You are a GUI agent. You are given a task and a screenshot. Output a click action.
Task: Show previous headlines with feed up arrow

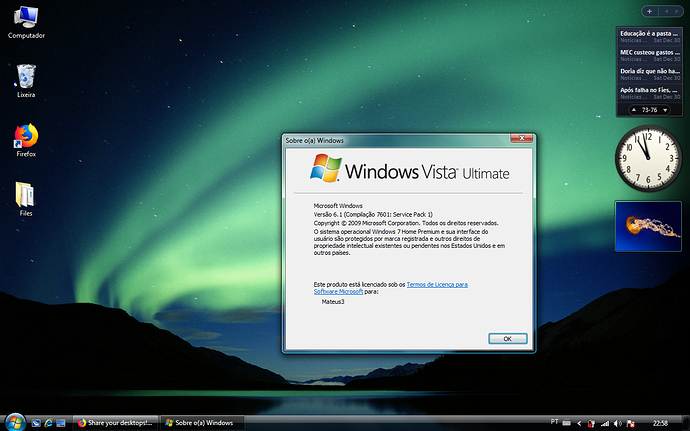pos(634,110)
